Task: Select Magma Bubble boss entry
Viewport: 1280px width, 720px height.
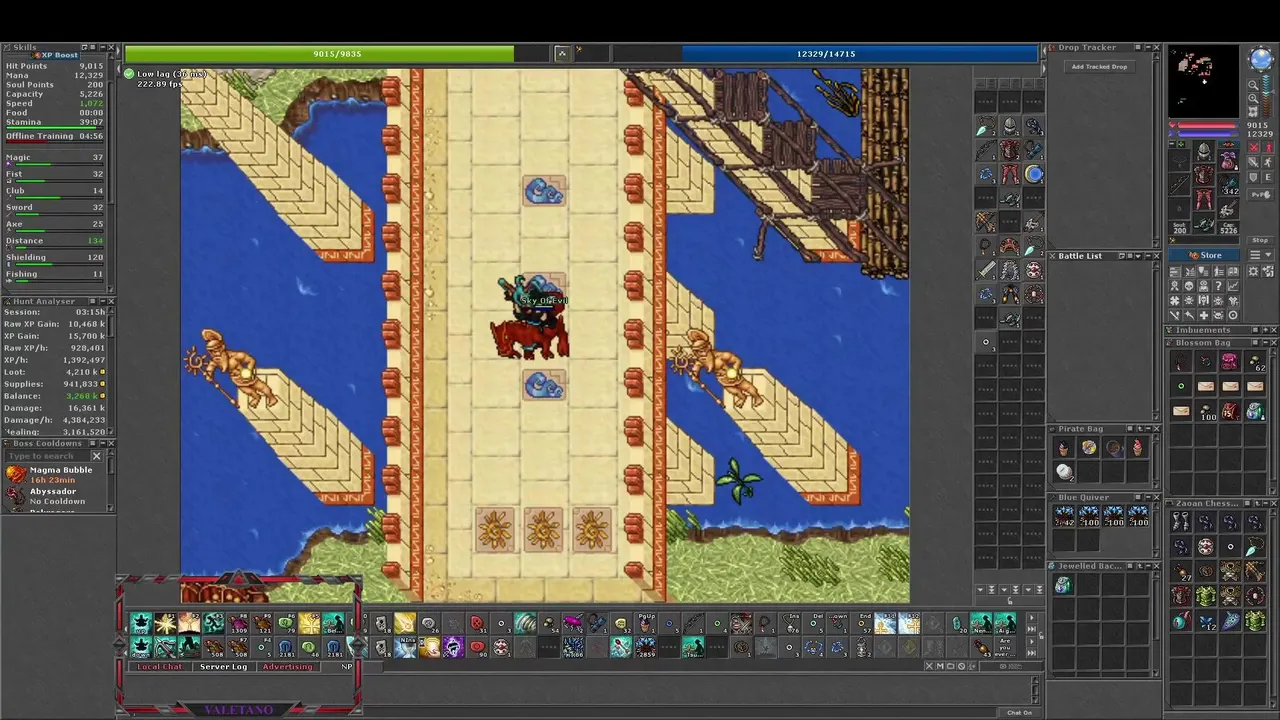Action: click(x=58, y=474)
